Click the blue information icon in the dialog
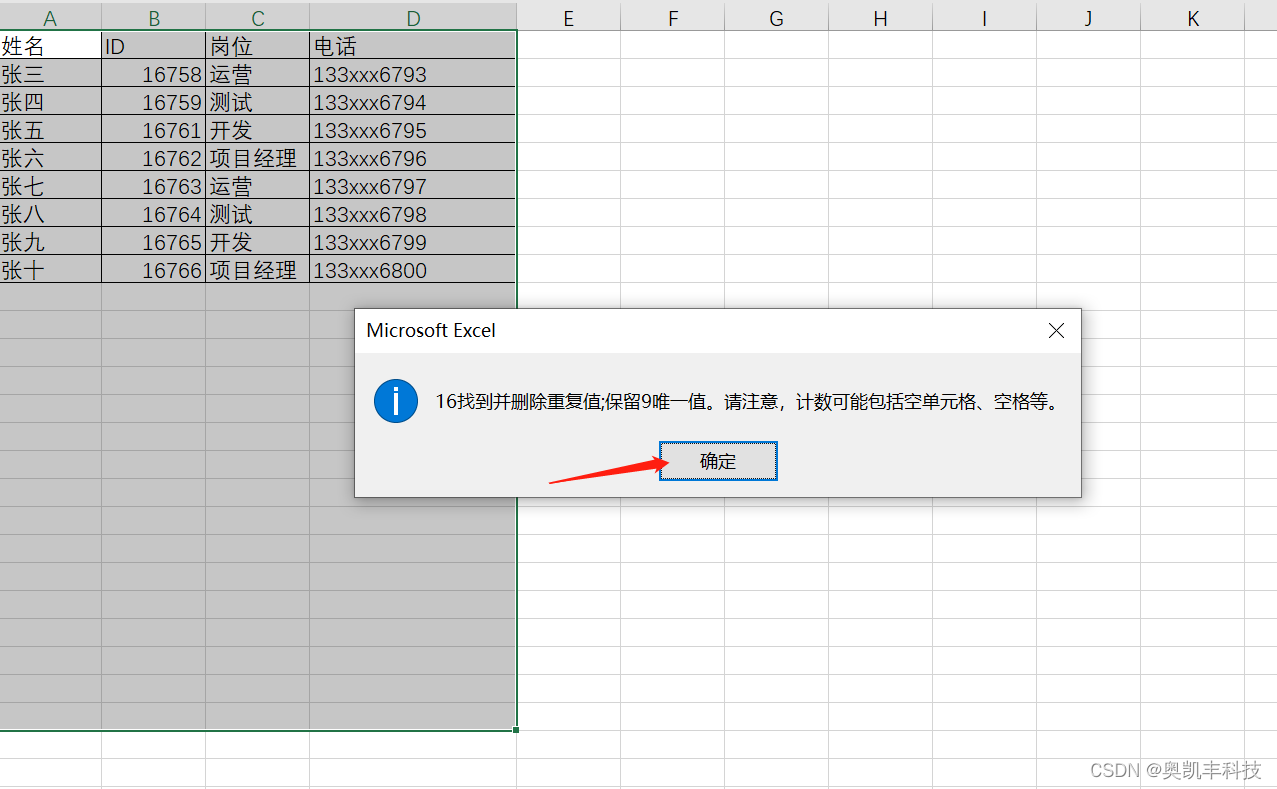 [x=396, y=401]
